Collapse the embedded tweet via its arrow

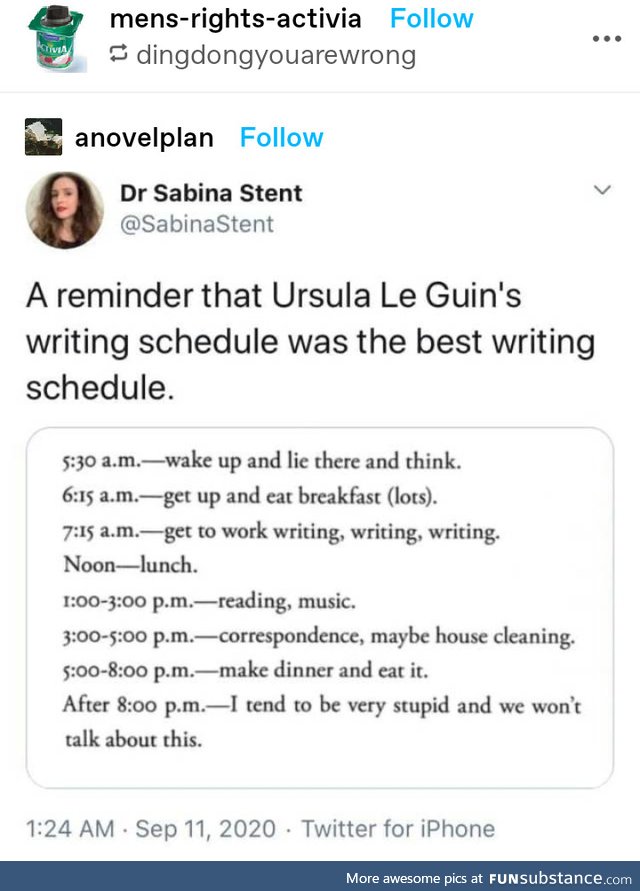[601, 188]
